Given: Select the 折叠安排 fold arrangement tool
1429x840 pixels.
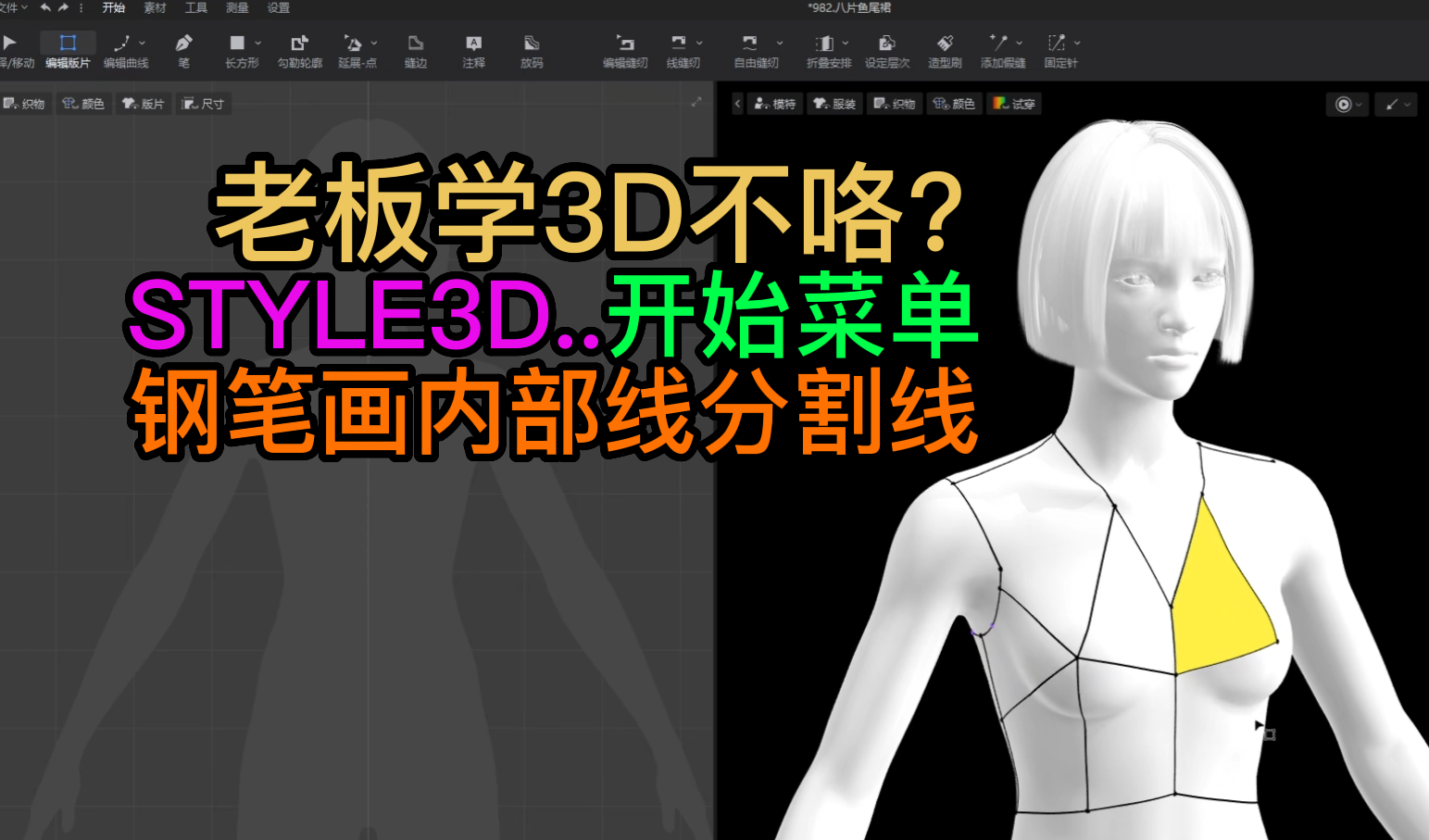Looking at the screenshot, I should [x=828, y=51].
